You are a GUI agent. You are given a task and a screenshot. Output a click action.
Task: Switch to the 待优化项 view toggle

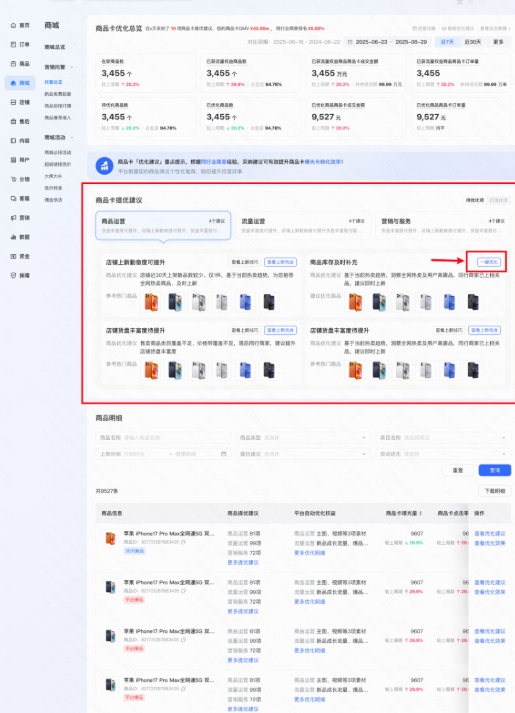475,200
